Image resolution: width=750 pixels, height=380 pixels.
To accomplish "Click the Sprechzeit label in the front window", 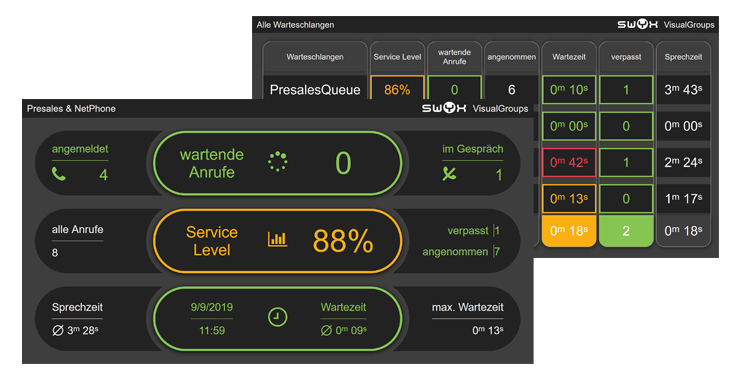I will tap(77, 307).
